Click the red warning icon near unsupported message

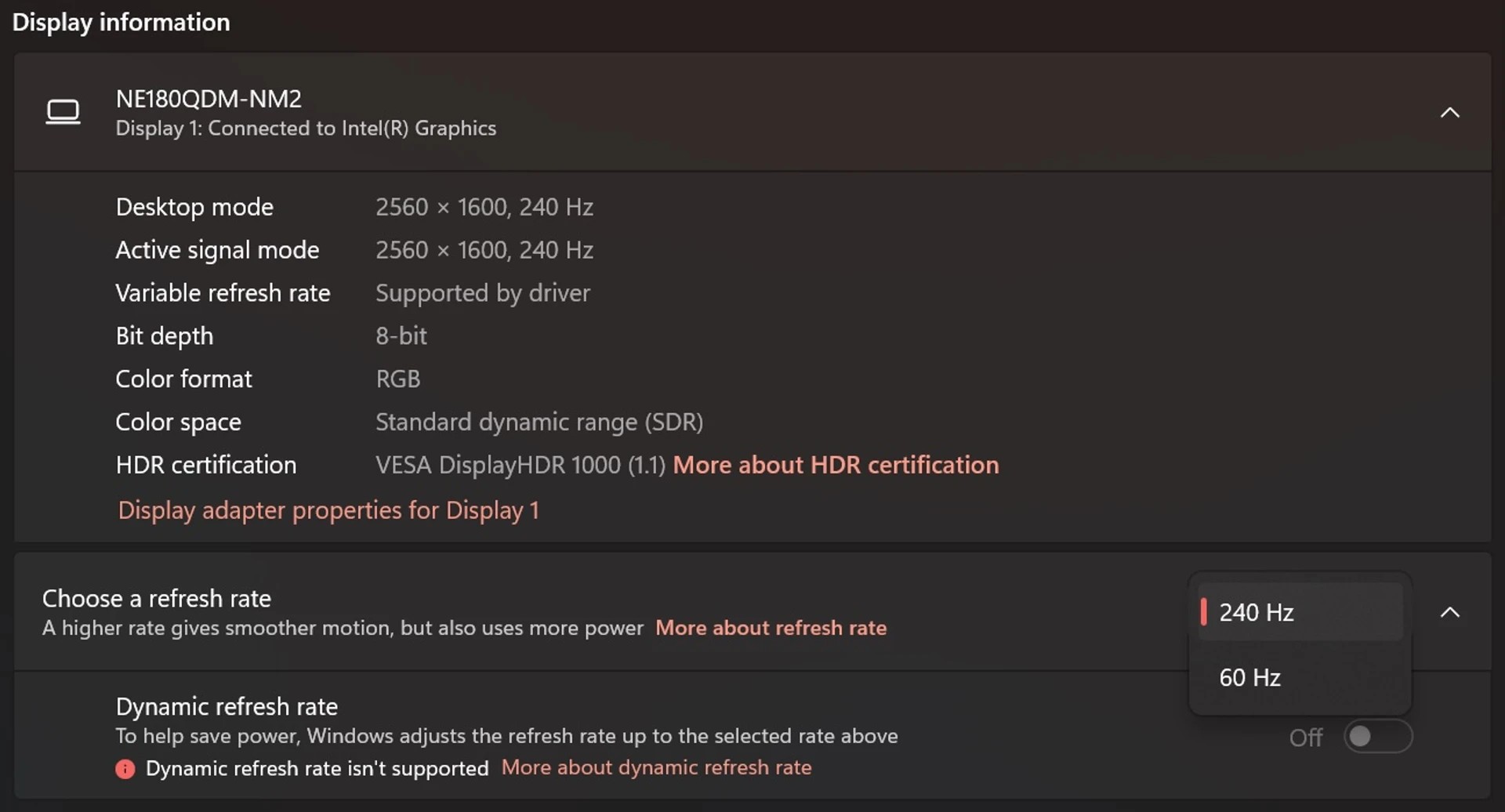[x=125, y=769]
